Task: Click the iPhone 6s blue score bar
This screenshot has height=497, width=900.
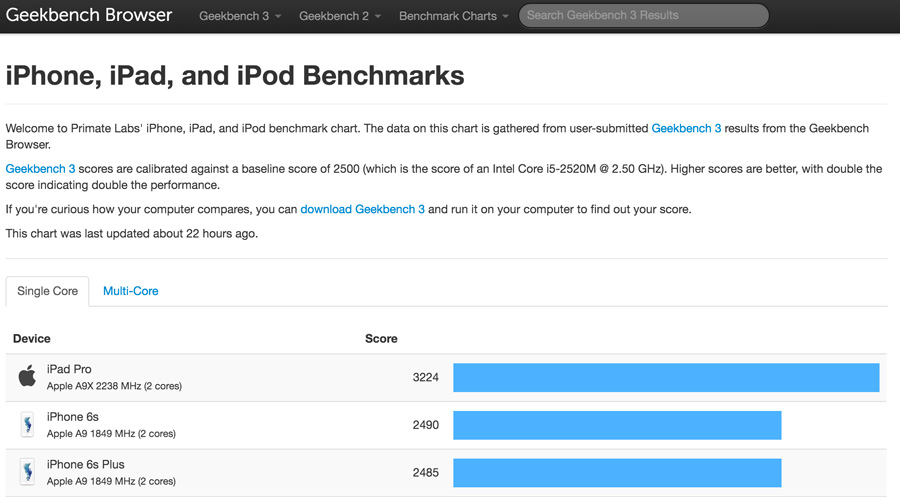Action: click(617, 425)
